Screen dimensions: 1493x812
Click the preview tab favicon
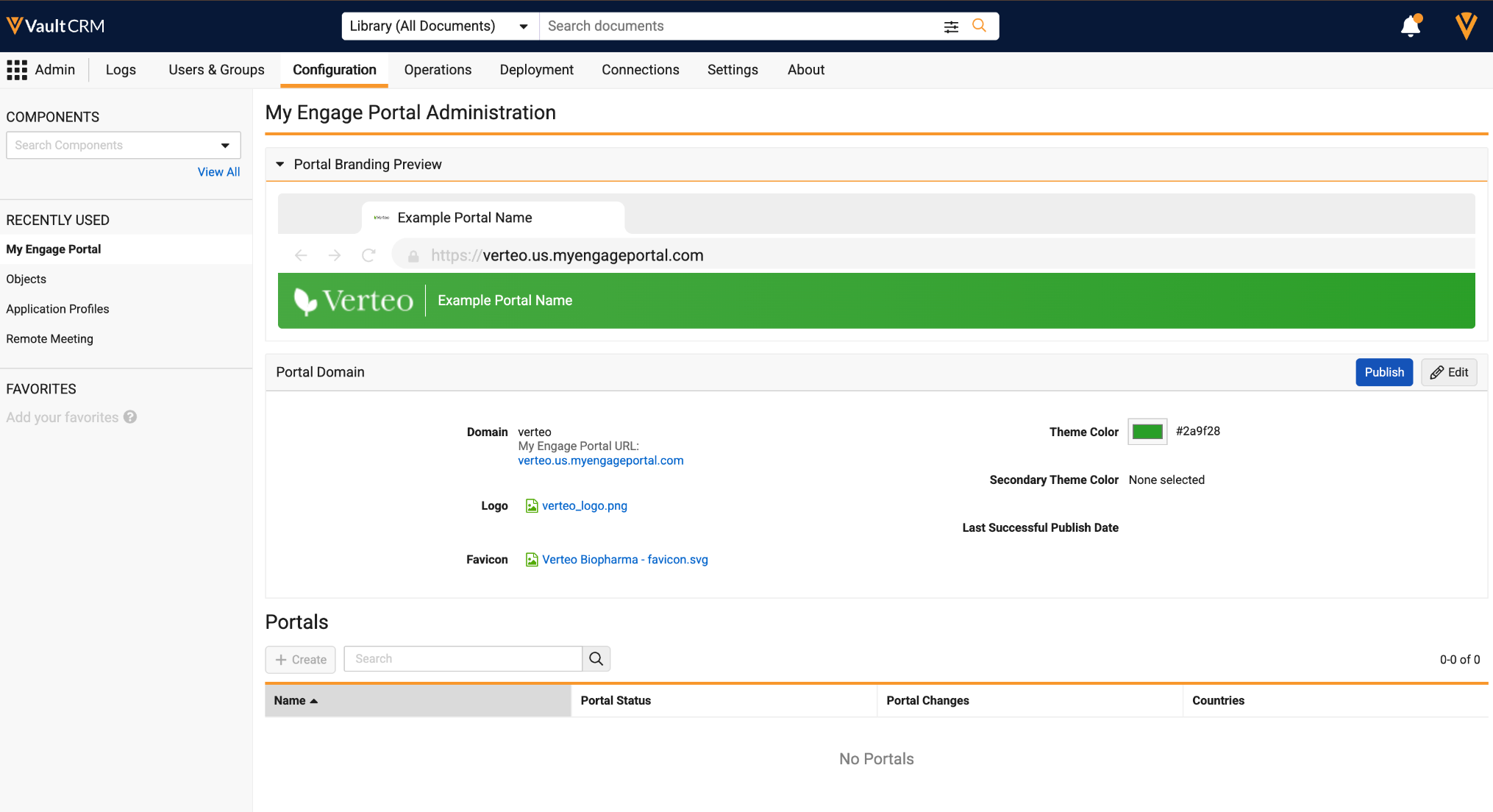pyautogui.click(x=382, y=218)
